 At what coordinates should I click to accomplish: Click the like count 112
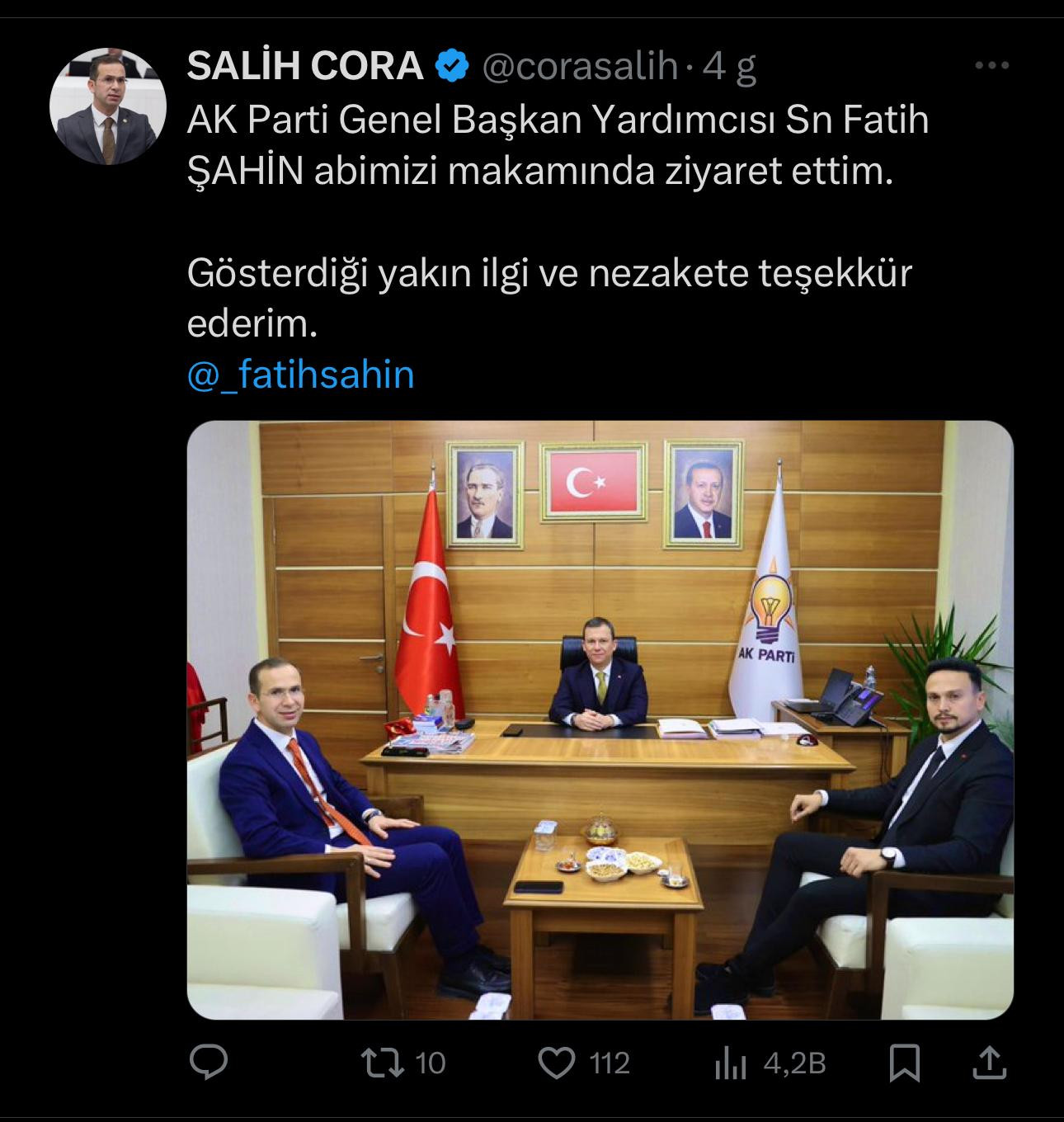pos(610,1063)
